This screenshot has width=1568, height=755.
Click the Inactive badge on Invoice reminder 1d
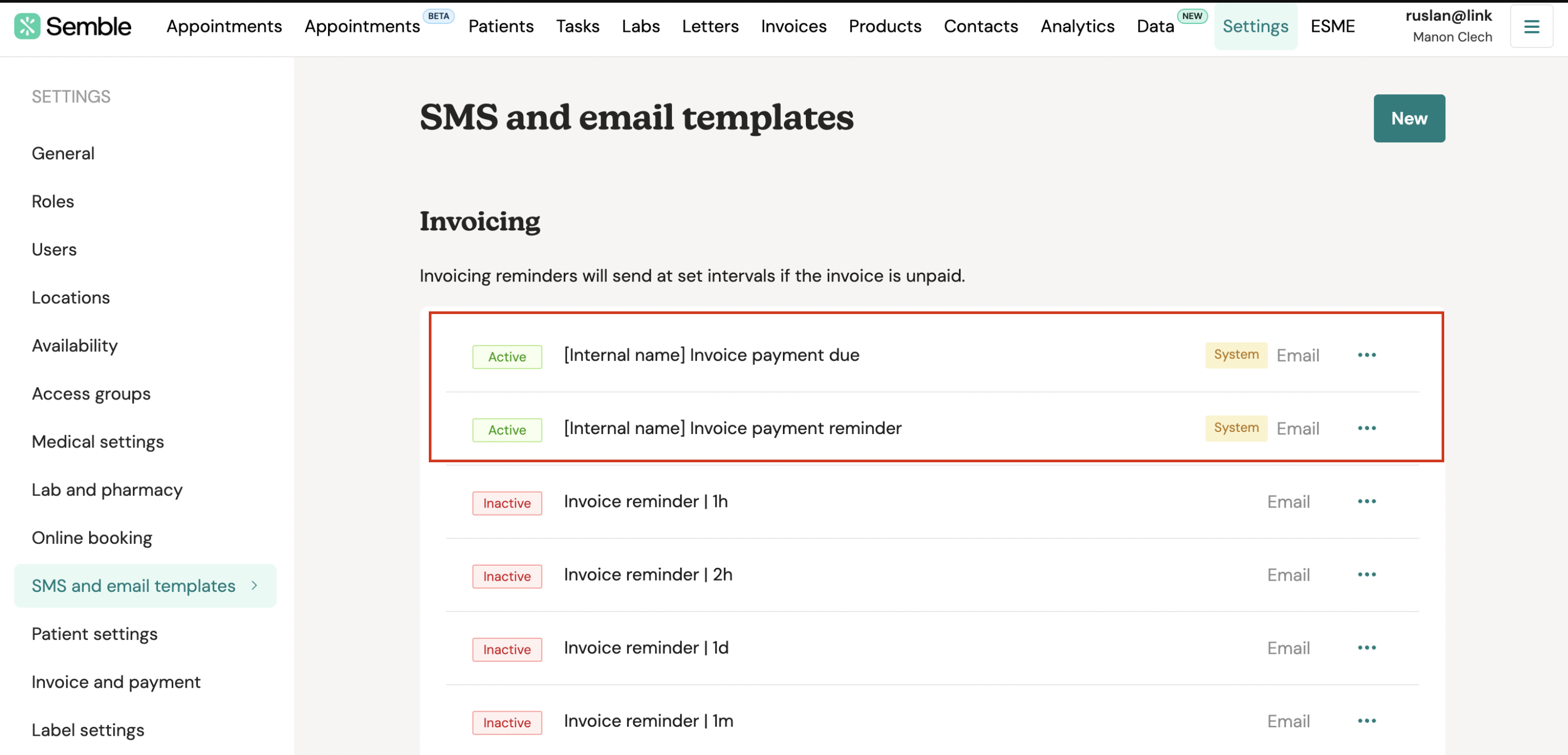507,649
